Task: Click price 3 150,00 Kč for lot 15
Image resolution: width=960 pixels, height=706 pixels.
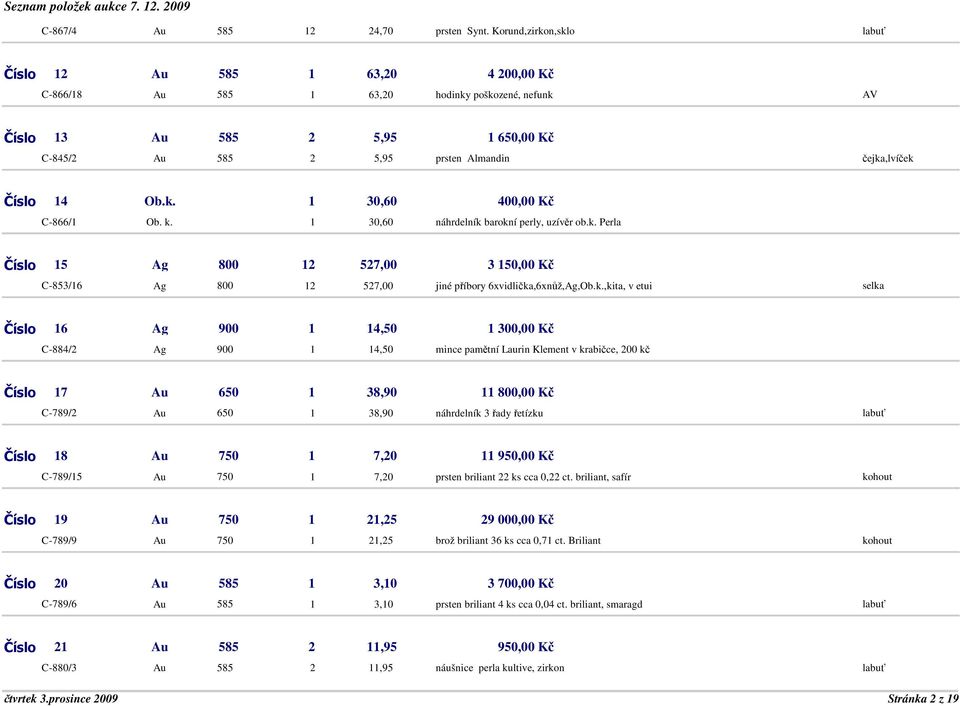Action: [x=520, y=265]
